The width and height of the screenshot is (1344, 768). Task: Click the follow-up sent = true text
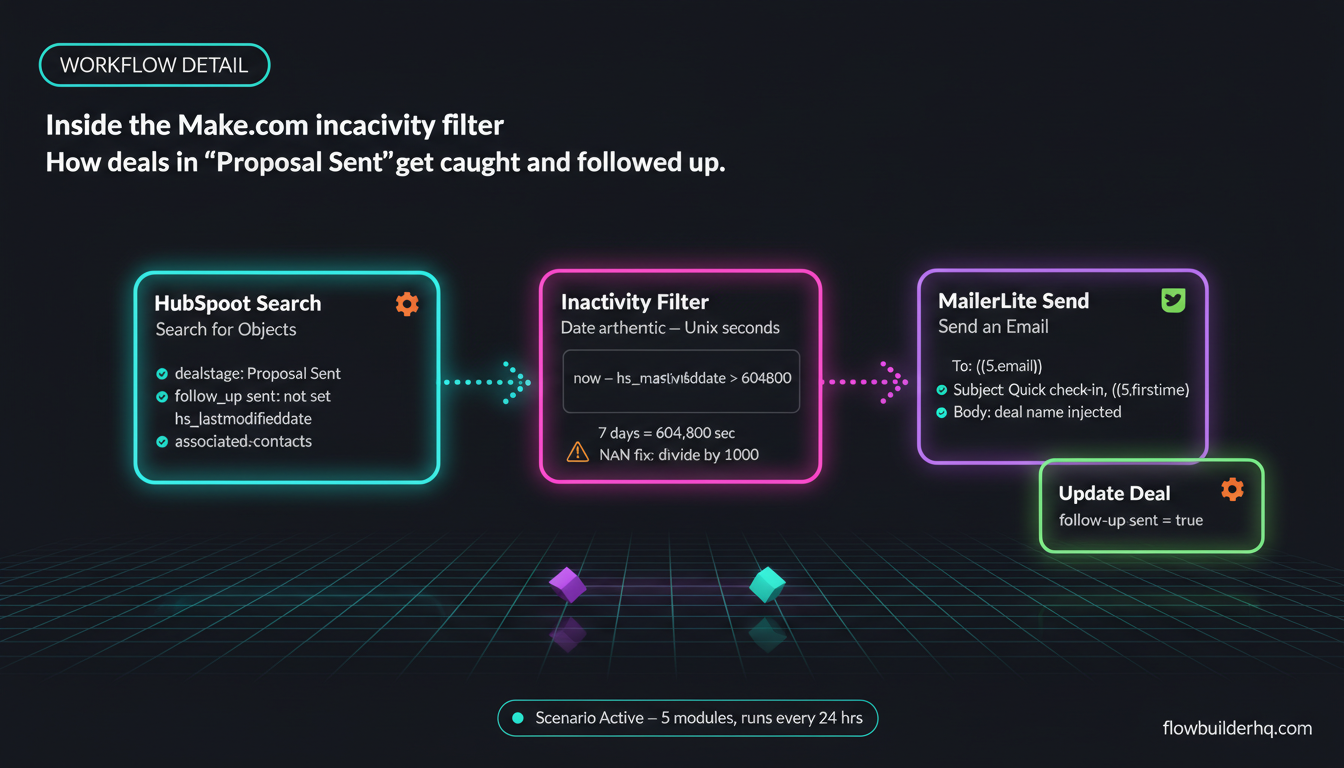[1131, 520]
